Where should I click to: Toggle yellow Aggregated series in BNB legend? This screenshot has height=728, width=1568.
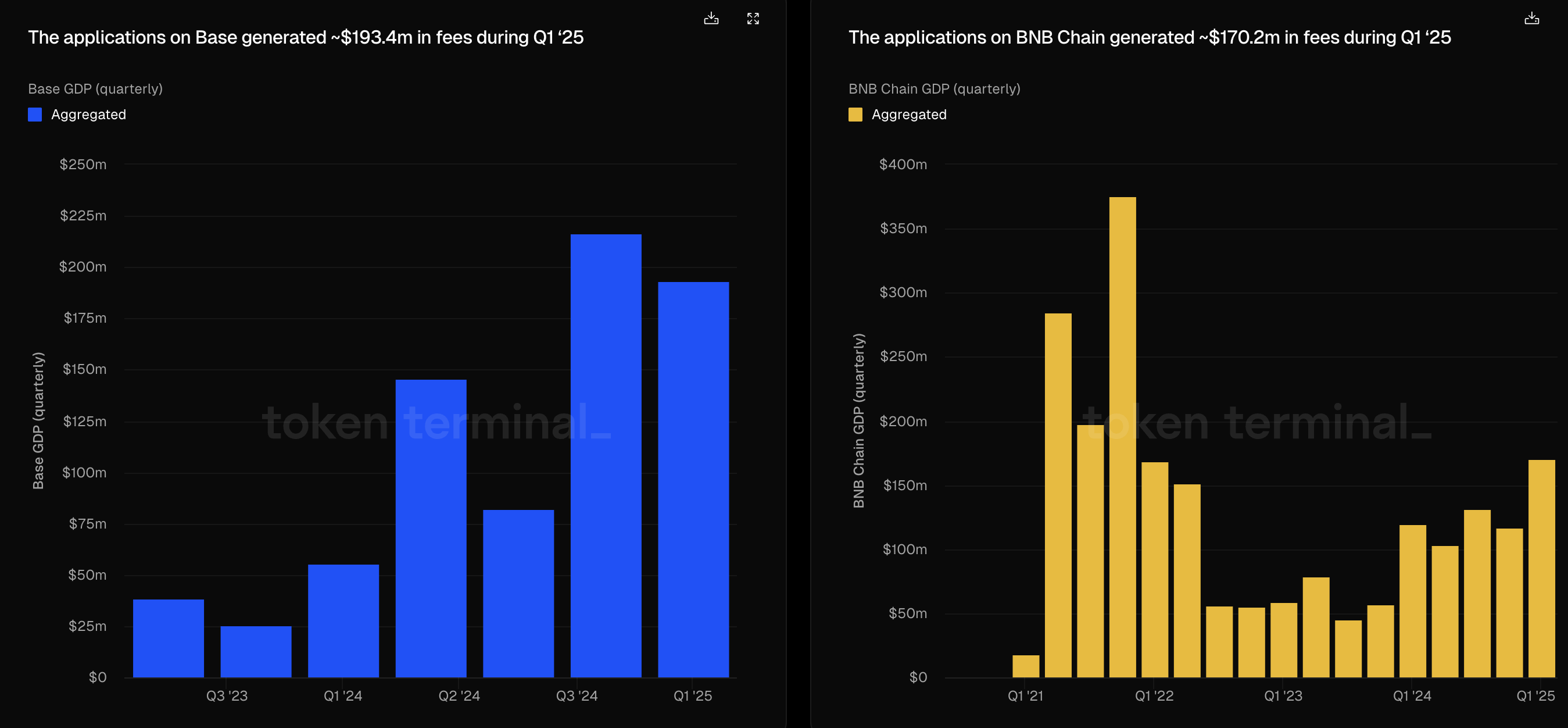tap(908, 115)
